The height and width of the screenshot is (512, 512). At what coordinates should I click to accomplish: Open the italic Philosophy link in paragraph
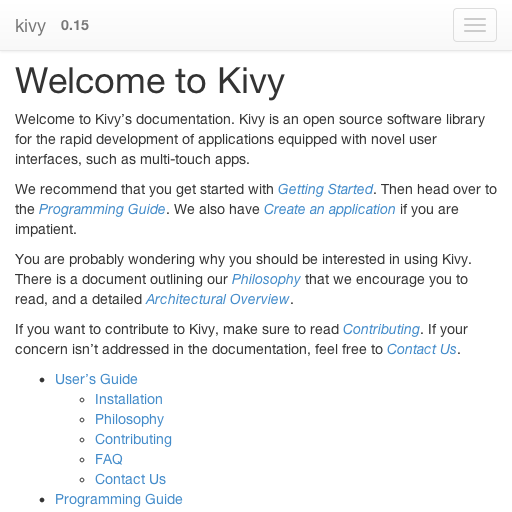(266, 279)
